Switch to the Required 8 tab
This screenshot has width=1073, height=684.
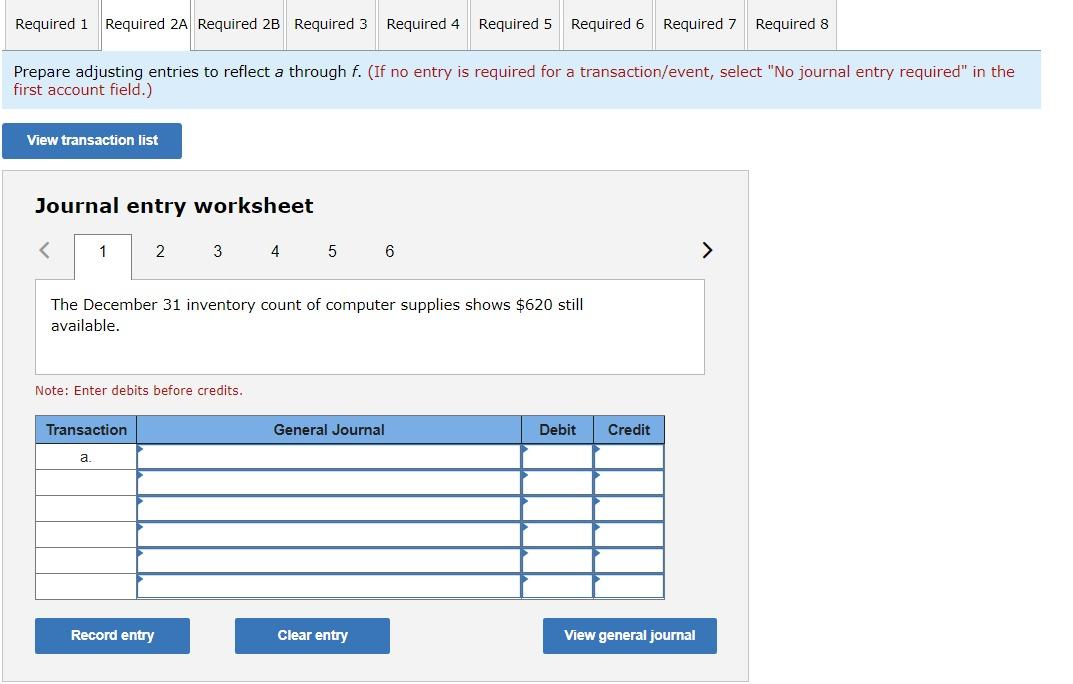tap(792, 25)
